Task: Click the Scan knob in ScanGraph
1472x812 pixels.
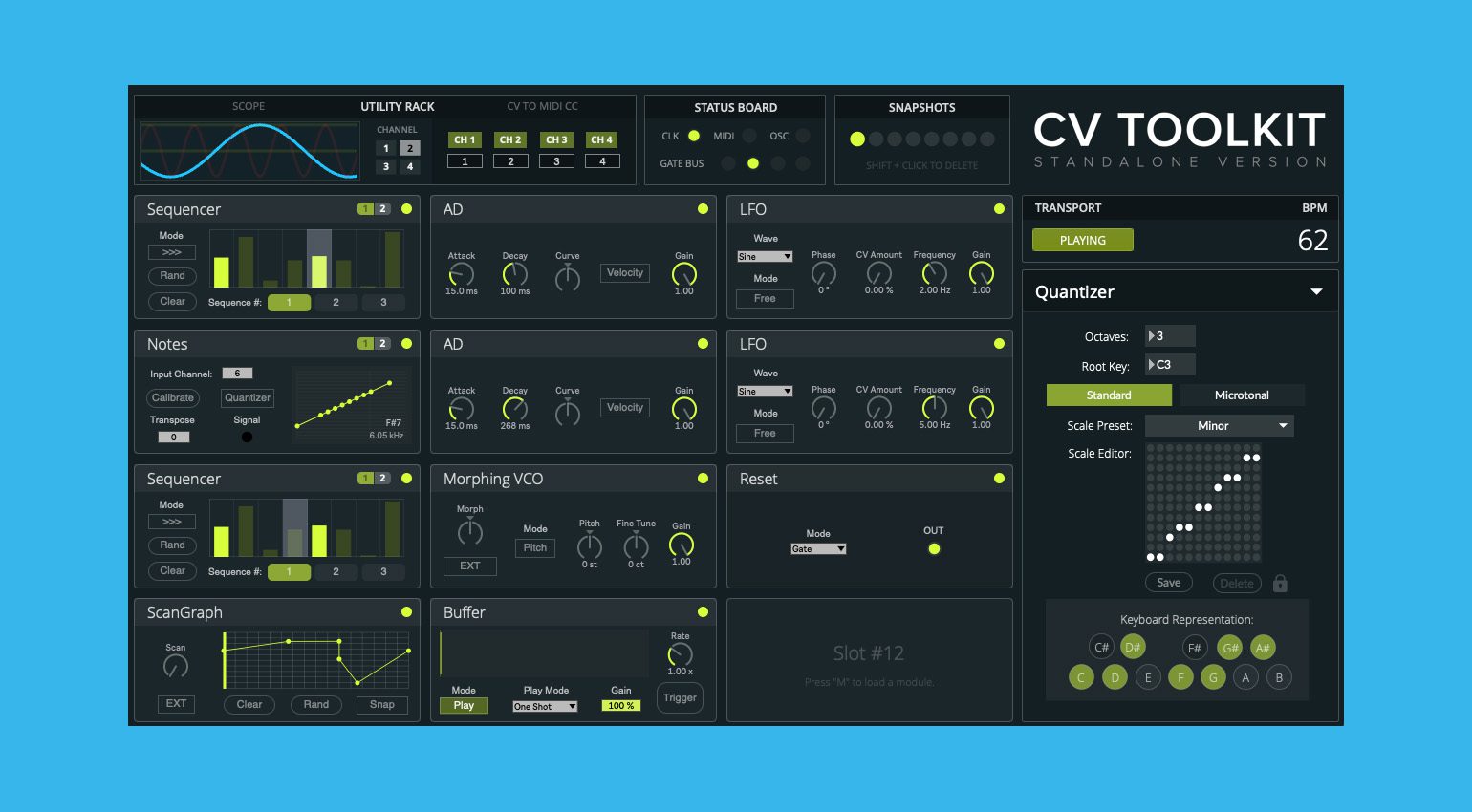Action: pos(176,666)
